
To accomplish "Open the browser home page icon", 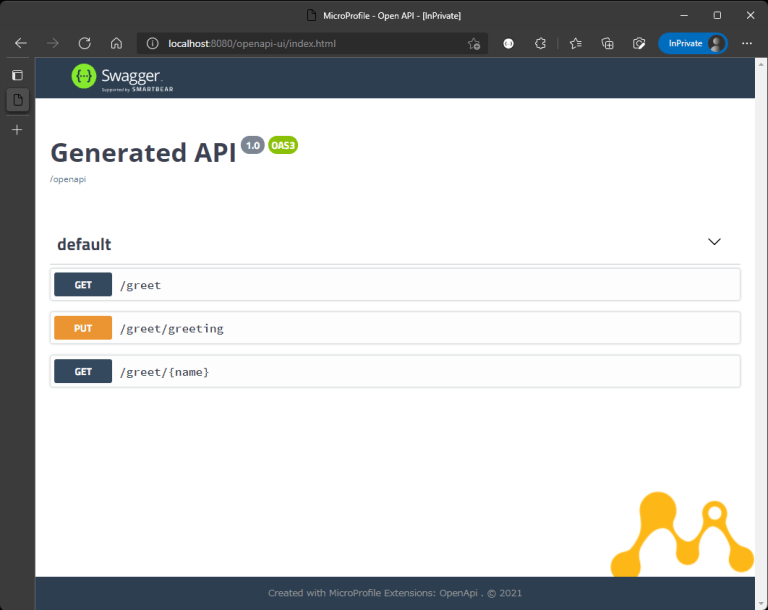I will [117, 44].
